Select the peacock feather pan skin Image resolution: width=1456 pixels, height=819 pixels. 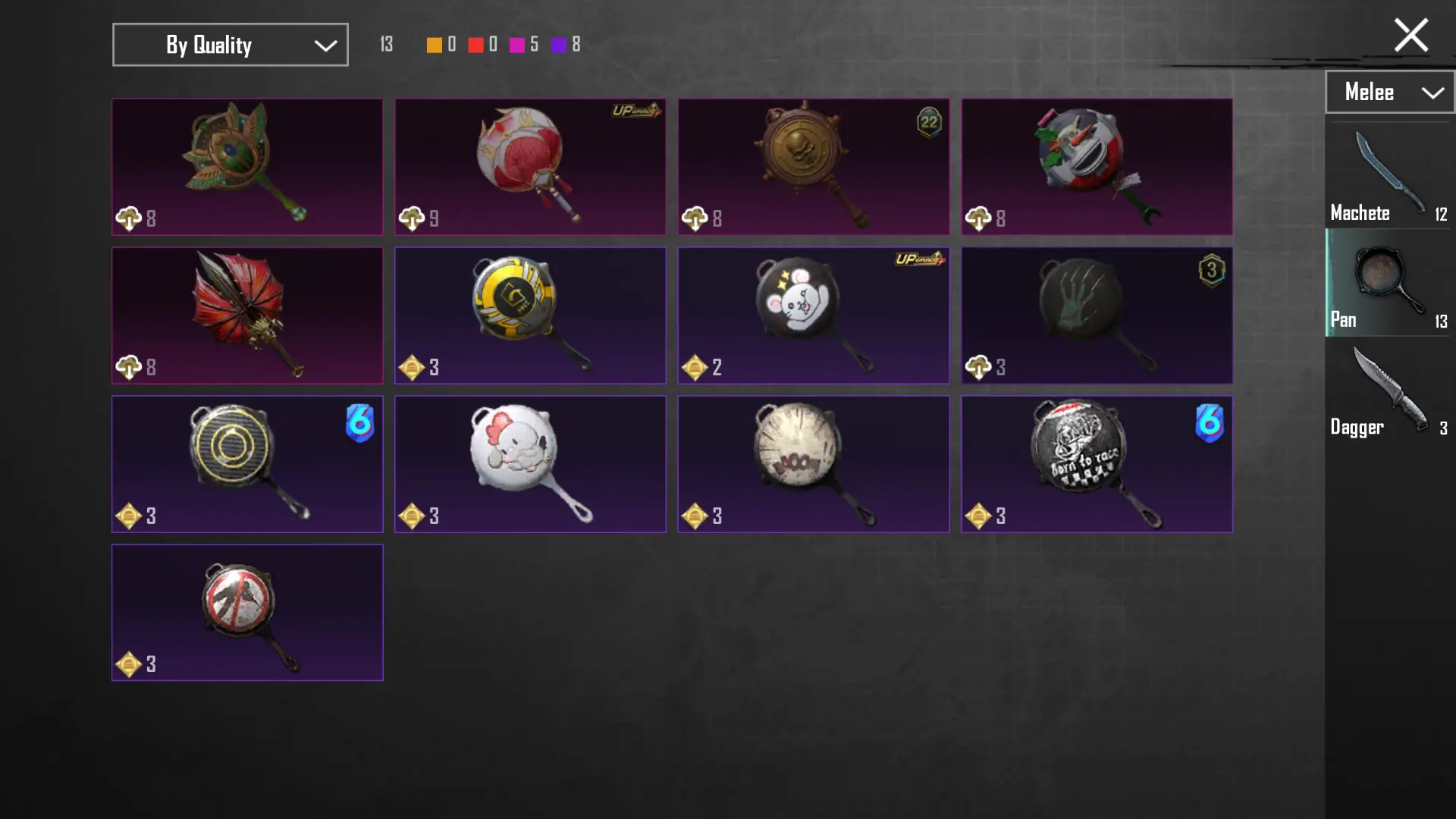247,166
